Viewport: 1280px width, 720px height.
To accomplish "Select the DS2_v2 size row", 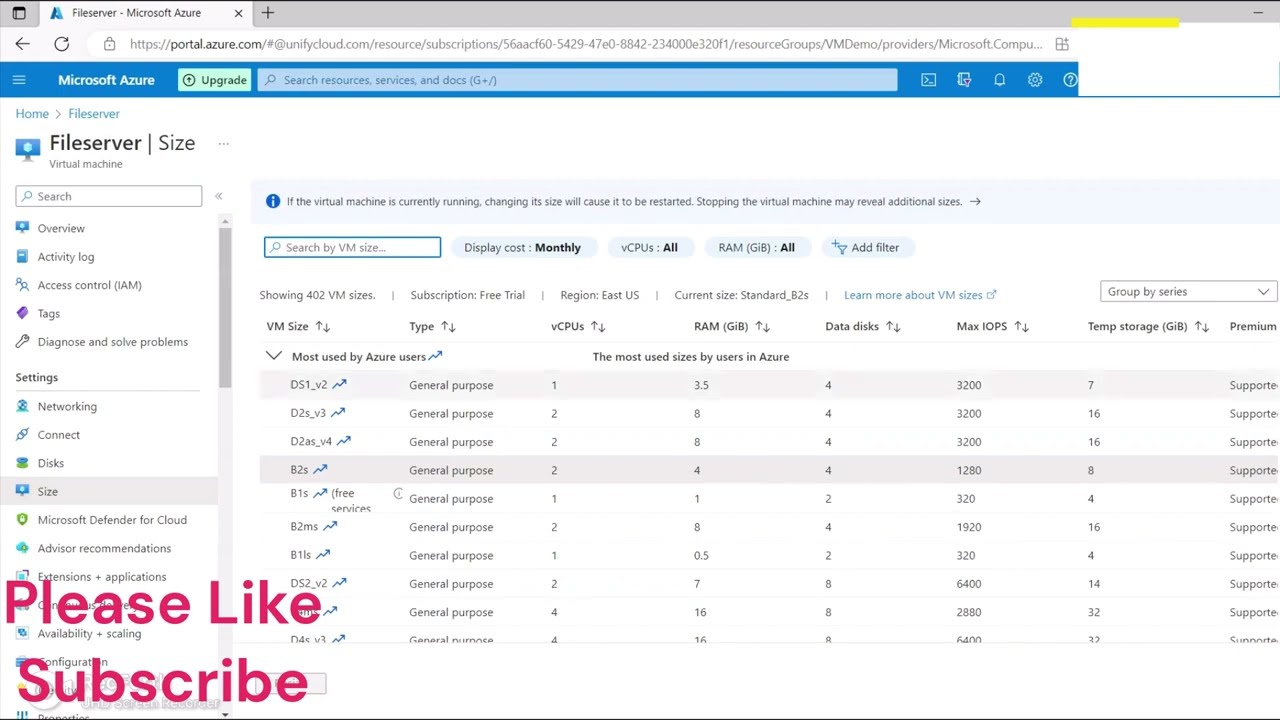I will 769,584.
